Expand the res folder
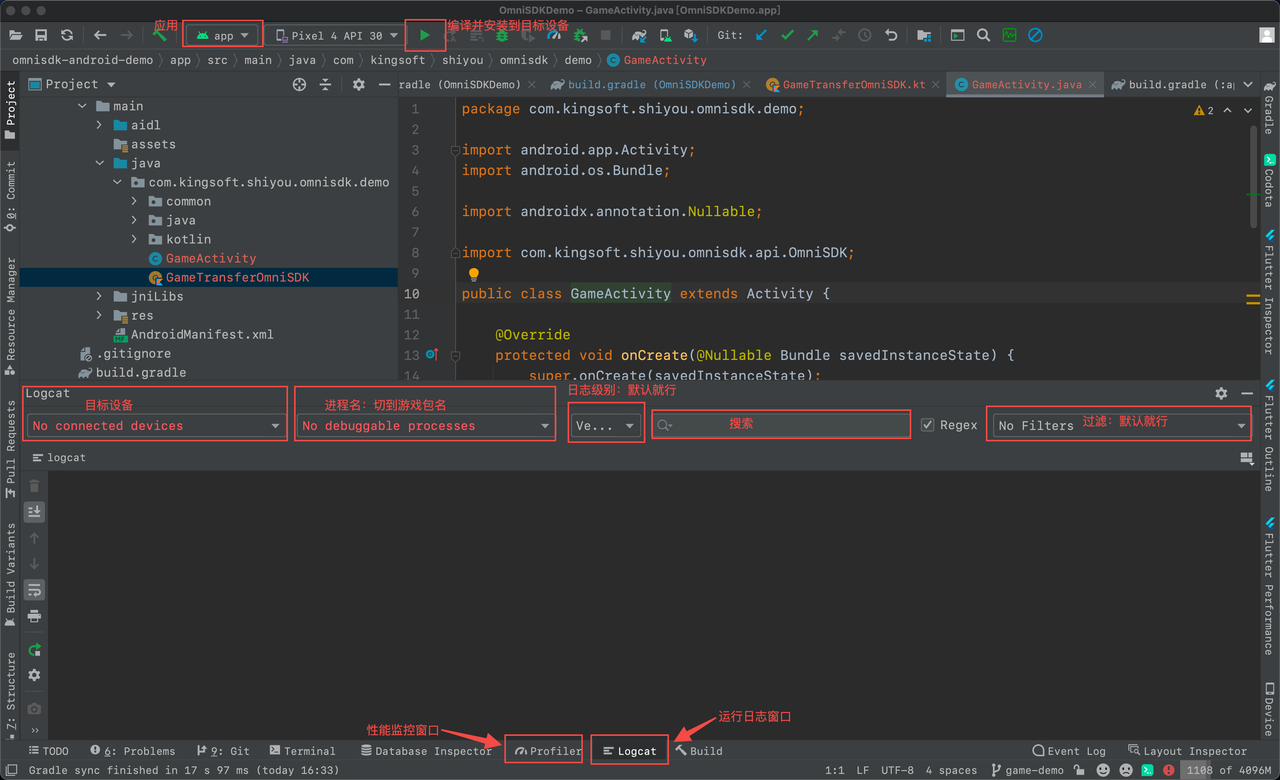Screen dimensions: 1280x780 pos(99,315)
